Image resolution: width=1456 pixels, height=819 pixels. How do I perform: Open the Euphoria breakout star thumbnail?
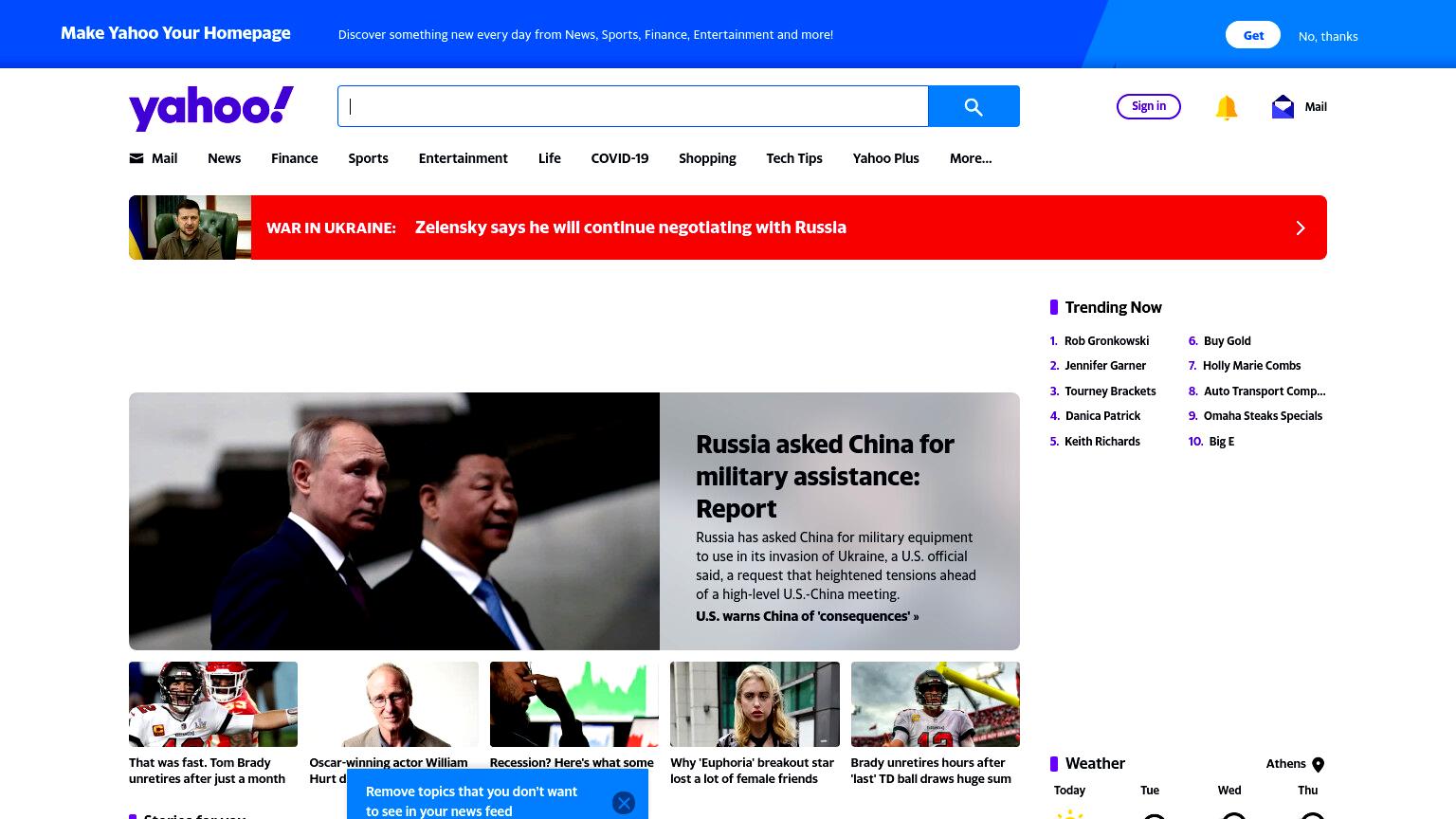755,704
